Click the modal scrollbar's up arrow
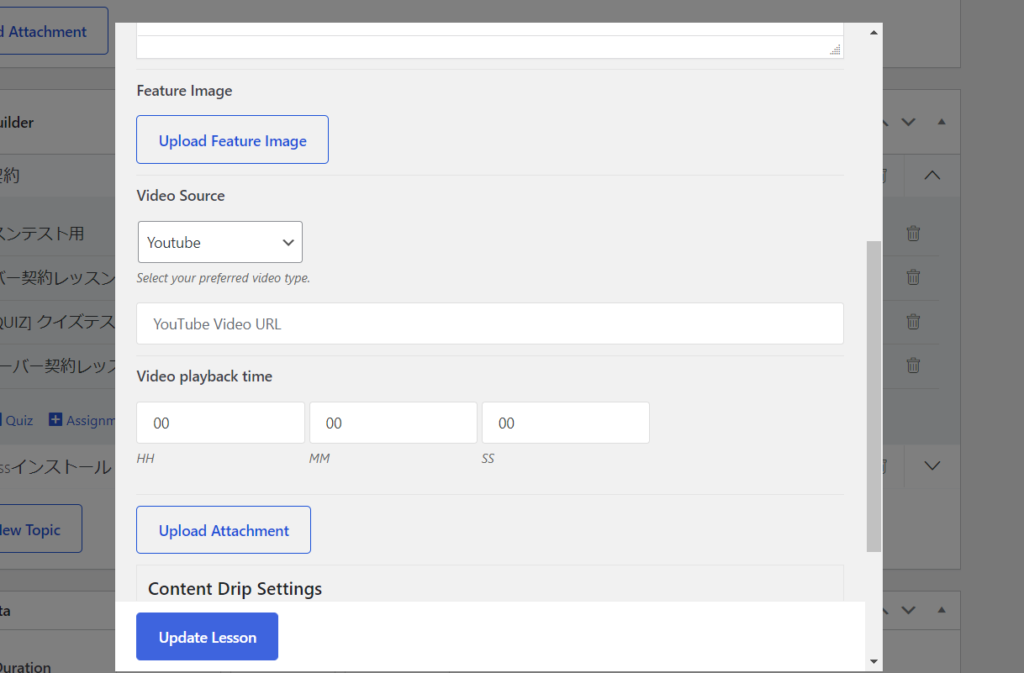This screenshot has height=673, width=1024. tap(874, 32)
